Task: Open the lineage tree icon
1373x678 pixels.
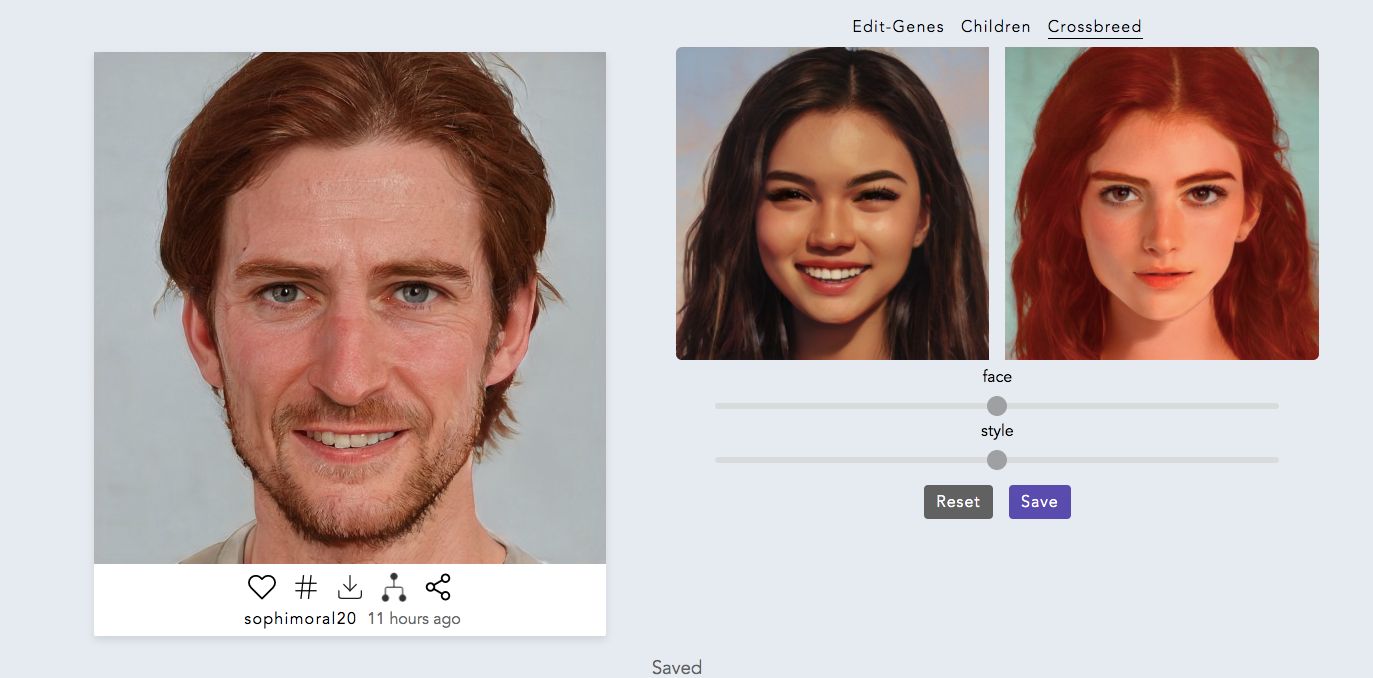Action: (394, 587)
